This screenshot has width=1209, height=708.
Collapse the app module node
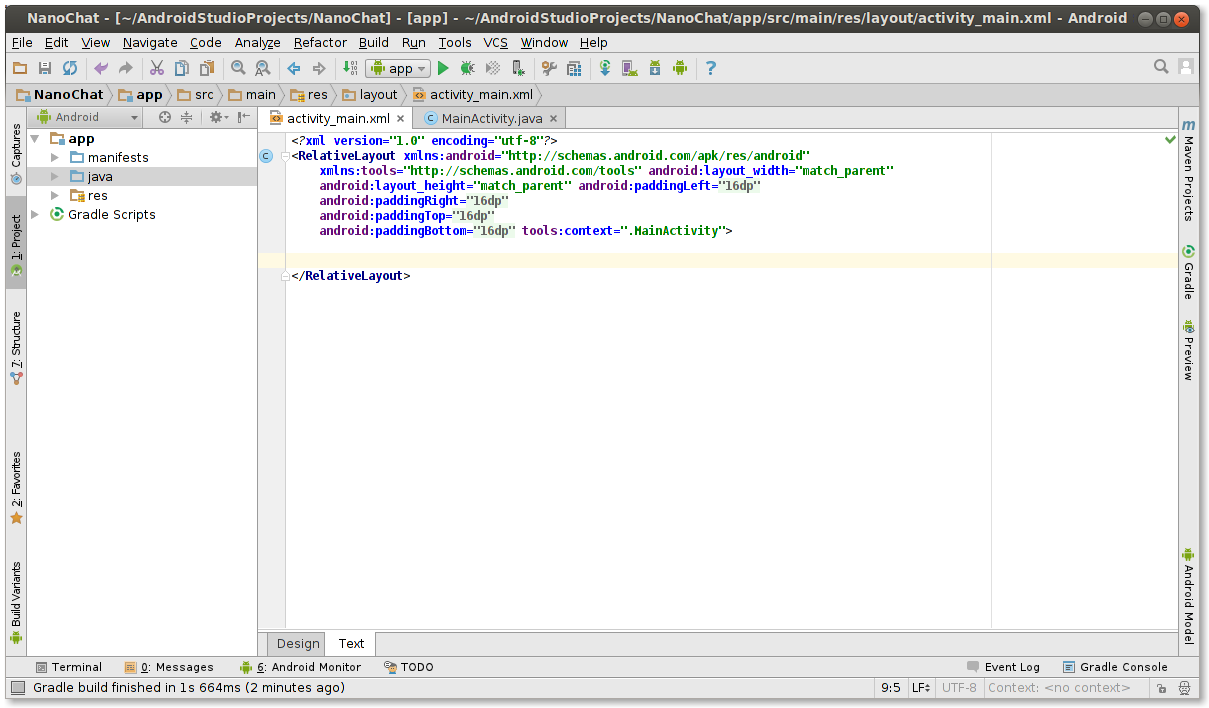(36, 139)
